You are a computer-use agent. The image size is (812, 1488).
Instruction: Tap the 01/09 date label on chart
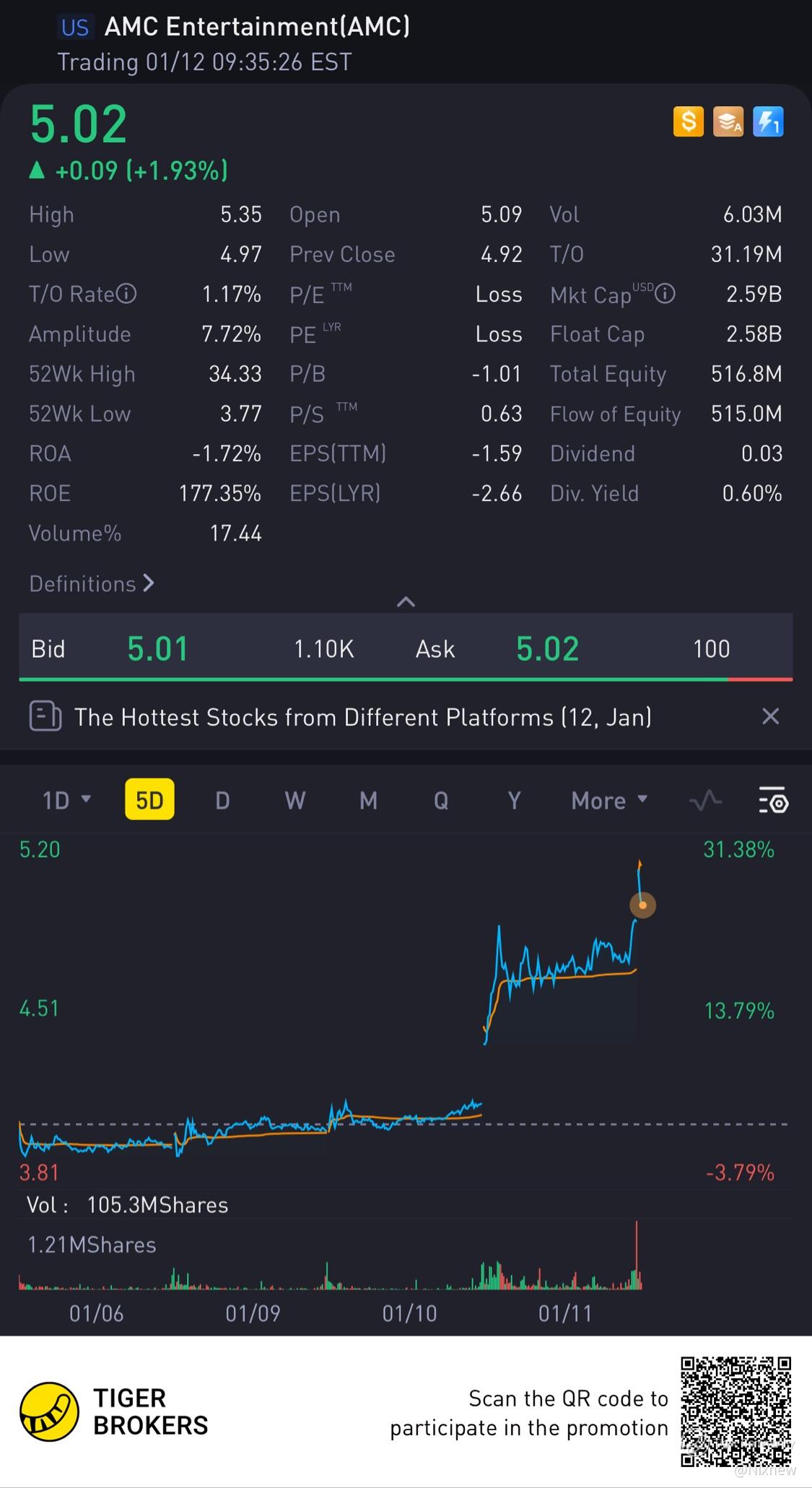click(253, 1313)
